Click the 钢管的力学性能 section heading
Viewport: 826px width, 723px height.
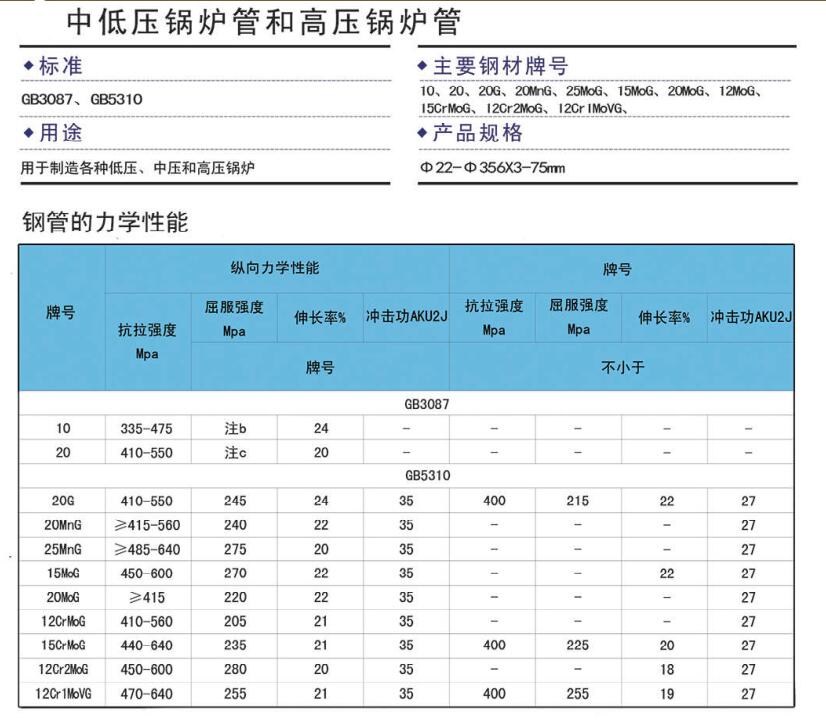(105, 222)
